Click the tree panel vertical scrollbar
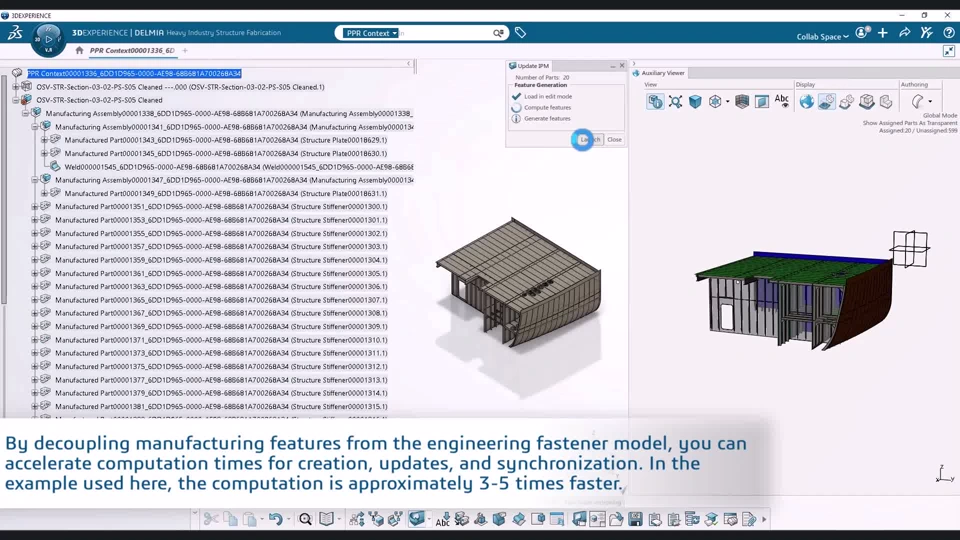The image size is (960, 540). pyautogui.click(x=4, y=190)
